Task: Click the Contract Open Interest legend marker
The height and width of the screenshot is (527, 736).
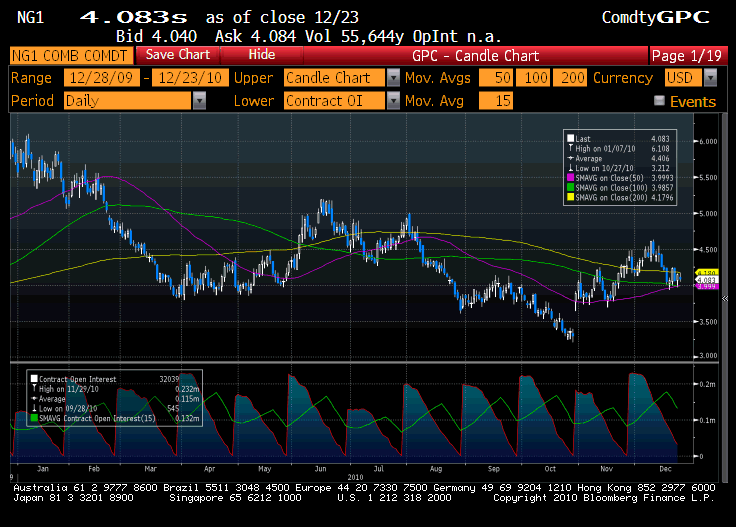Action: 32,380
